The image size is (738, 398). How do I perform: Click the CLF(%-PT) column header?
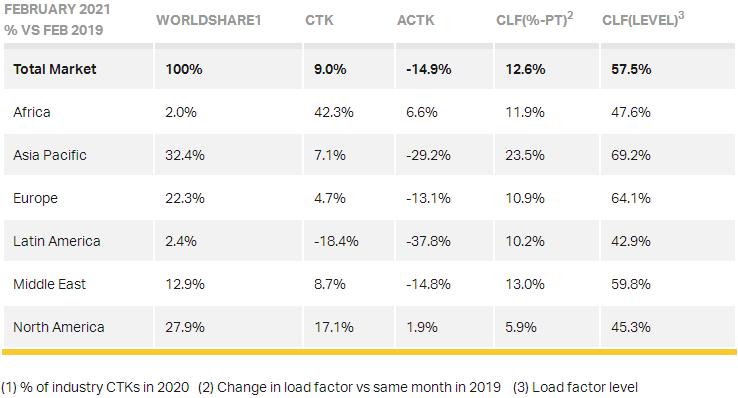pyautogui.click(x=534, y=19)
